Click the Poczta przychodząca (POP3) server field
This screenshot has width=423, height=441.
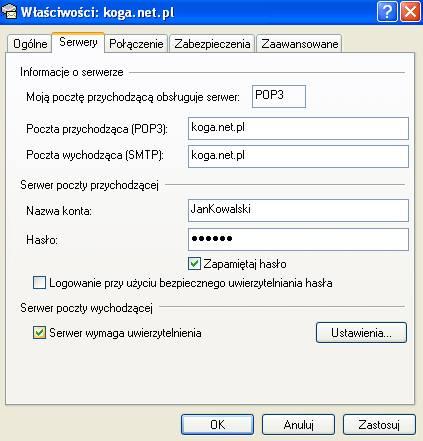[x=298, y=128]
